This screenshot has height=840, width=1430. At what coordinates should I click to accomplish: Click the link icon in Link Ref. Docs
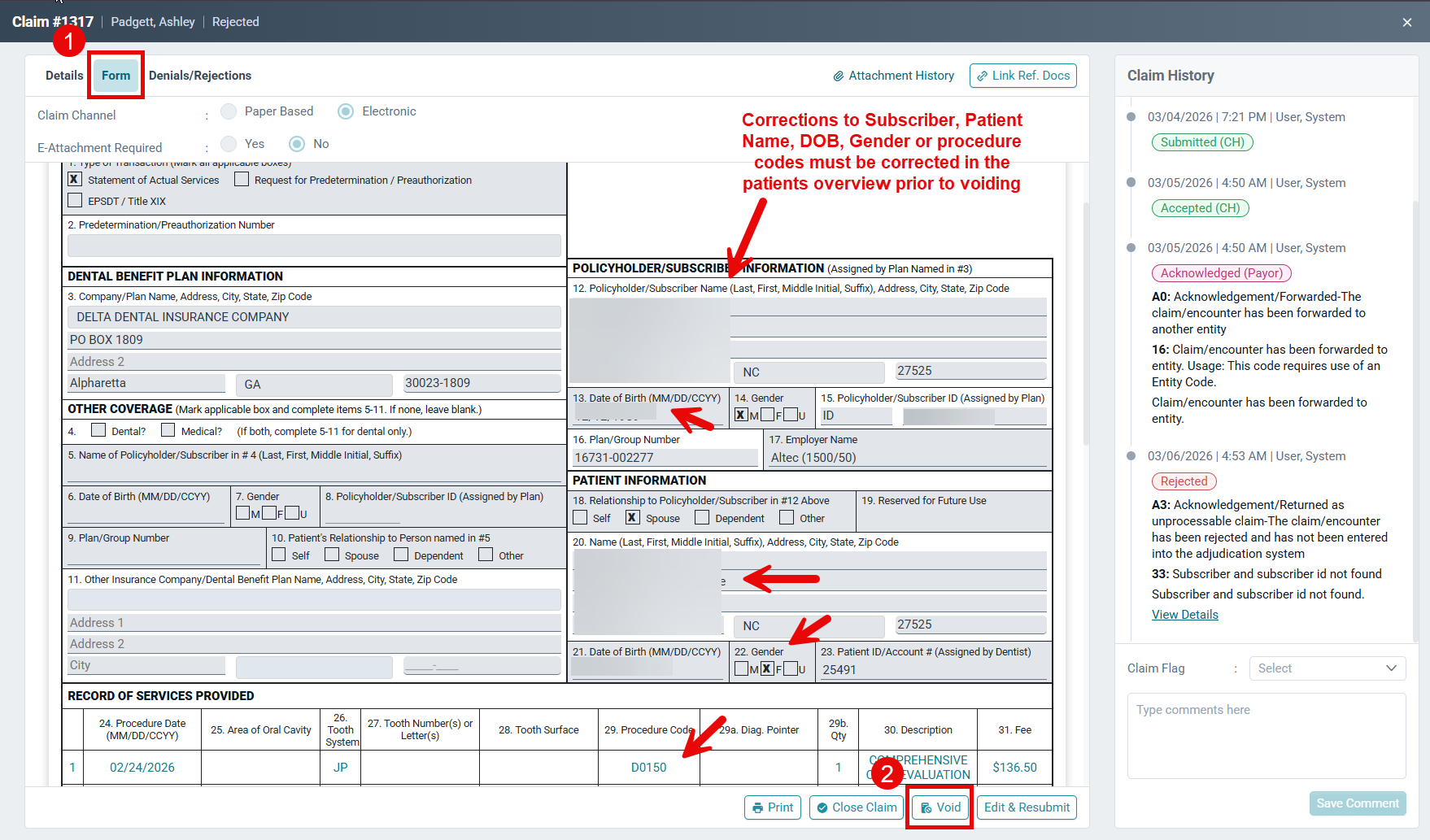(x=982, y=76)
